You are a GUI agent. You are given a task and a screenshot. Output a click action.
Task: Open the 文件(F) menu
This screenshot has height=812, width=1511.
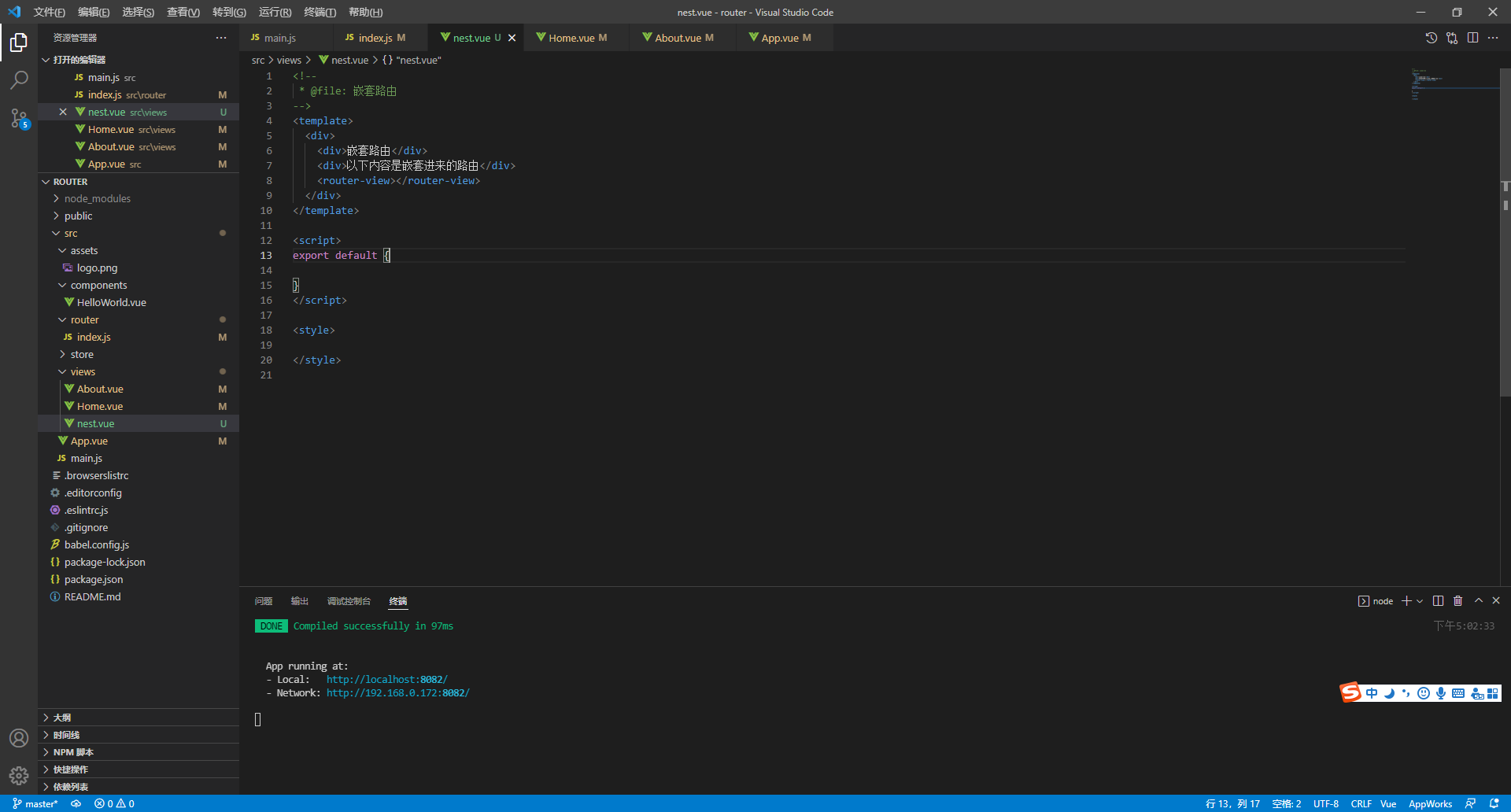50,12
